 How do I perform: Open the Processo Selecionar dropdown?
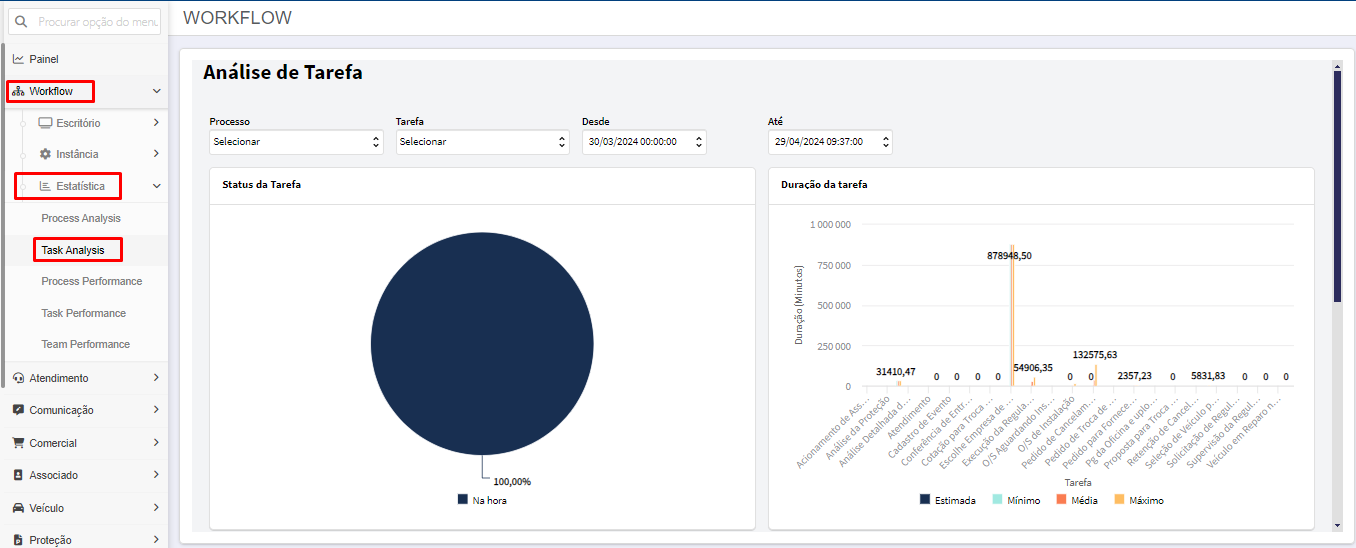[296, 142]
